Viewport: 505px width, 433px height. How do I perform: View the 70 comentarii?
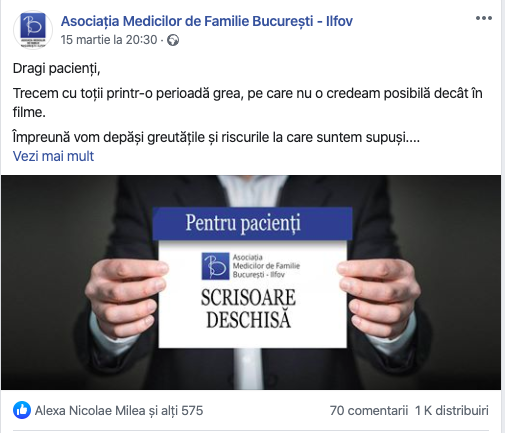coord(369,410)
